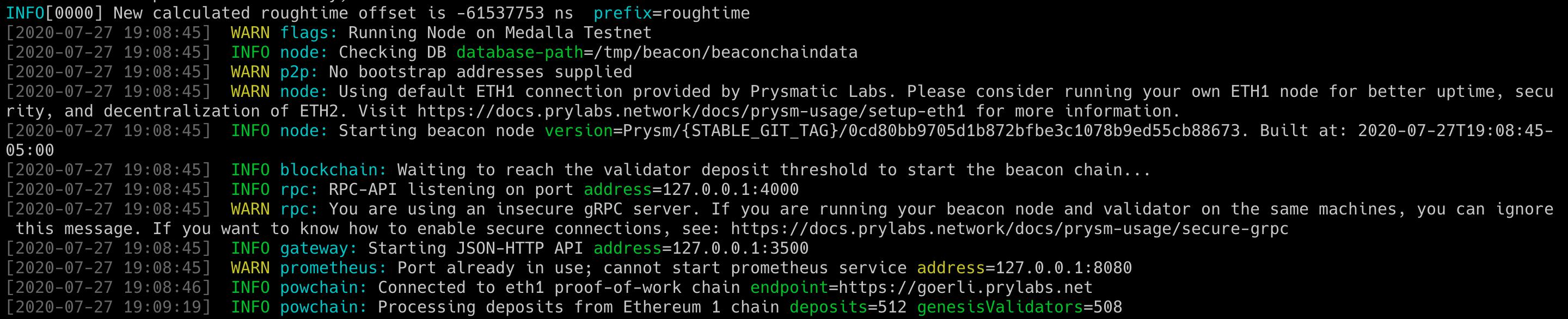
Task: Click the yellow WARN flags label
Action: pyautogui.click(x=250, y=33)
